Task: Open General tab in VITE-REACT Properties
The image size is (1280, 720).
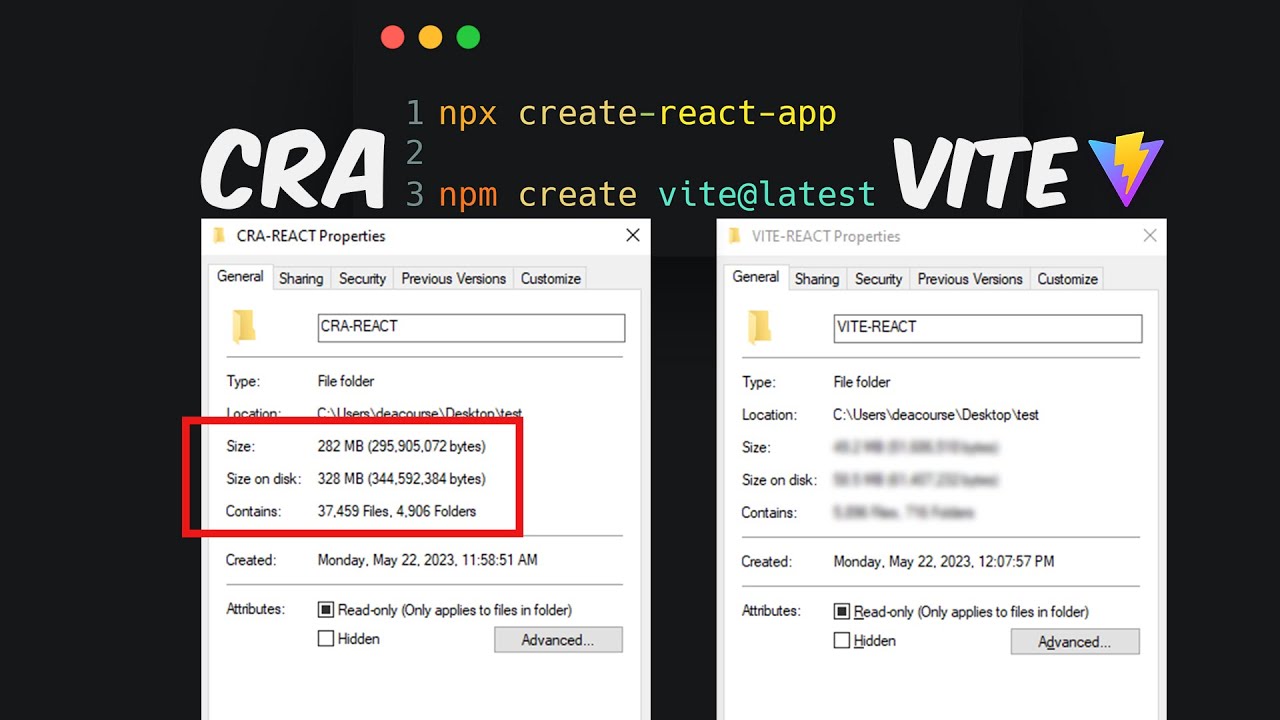Action: pyautogui.click(x=756, y=277)
